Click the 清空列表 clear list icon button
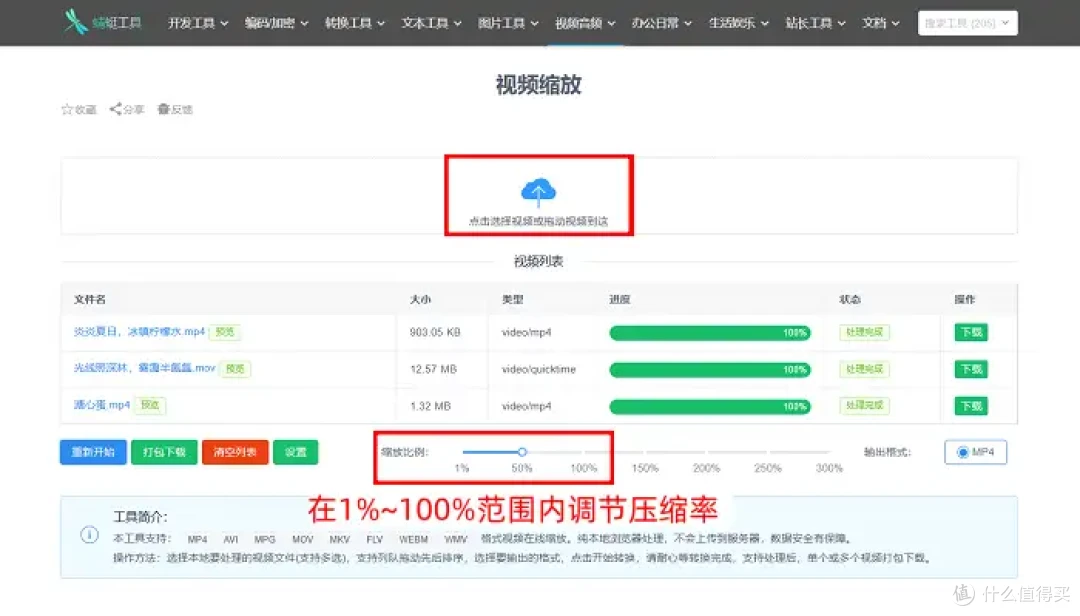This screenshot has width=1080, height=616. click(234, 452)
